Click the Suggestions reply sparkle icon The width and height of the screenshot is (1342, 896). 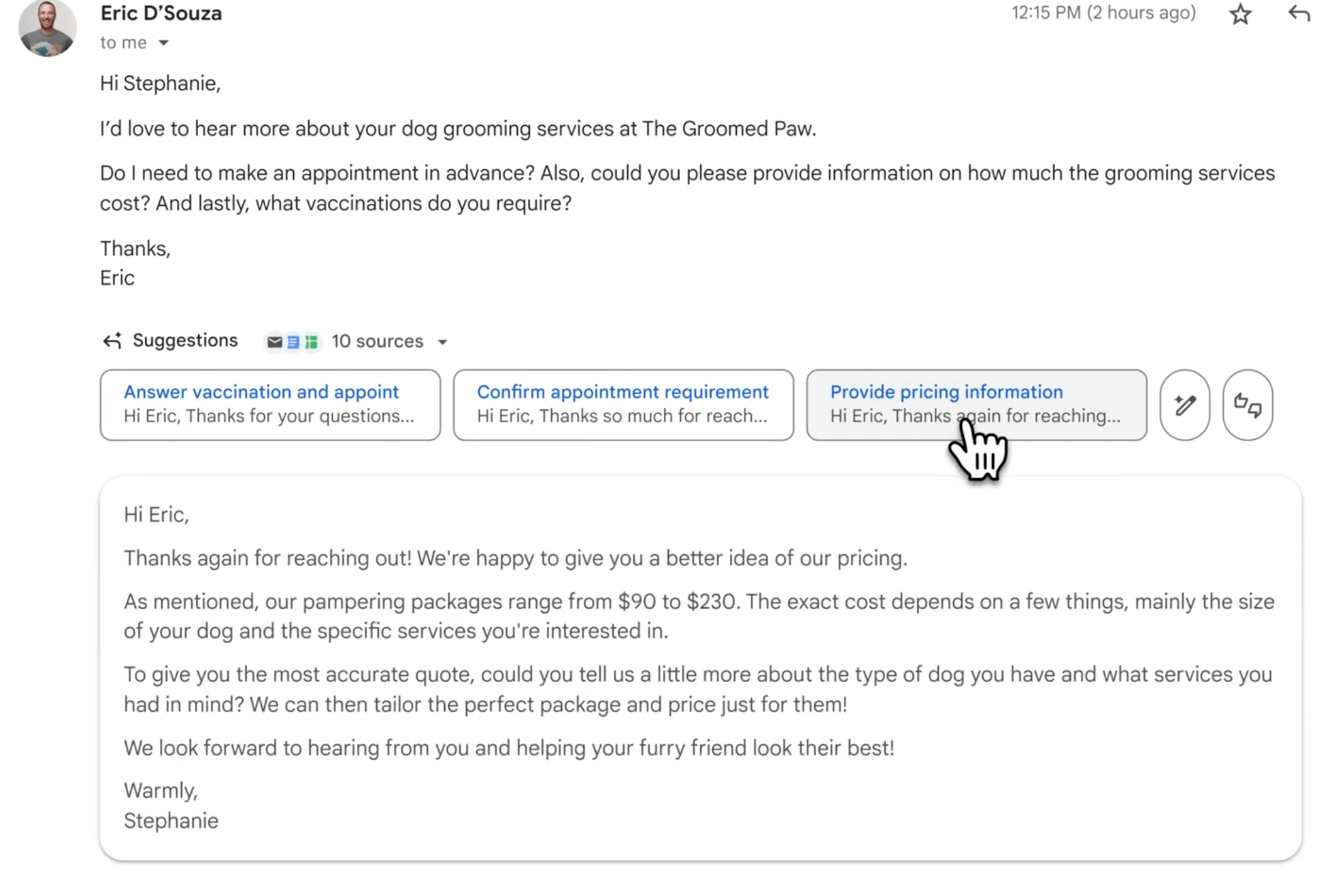click(x=112, y=340)
